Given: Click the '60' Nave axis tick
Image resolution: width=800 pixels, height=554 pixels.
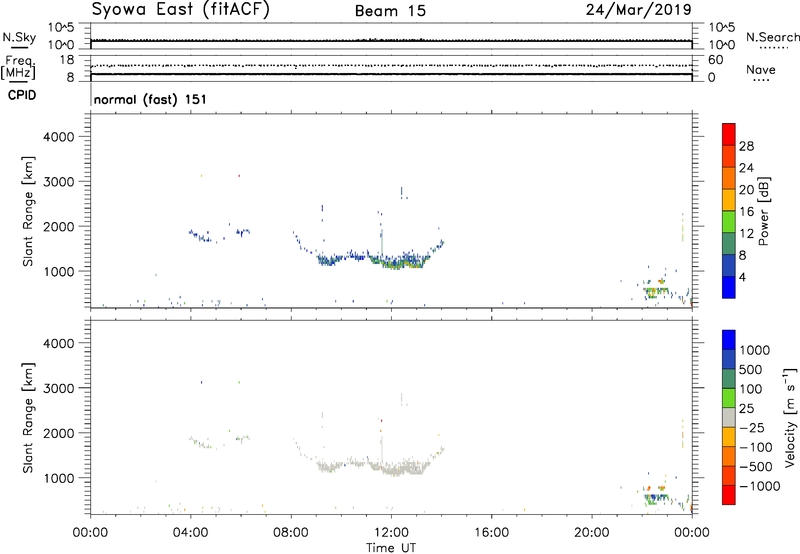Looking at the screenshot, I should 715,60.
